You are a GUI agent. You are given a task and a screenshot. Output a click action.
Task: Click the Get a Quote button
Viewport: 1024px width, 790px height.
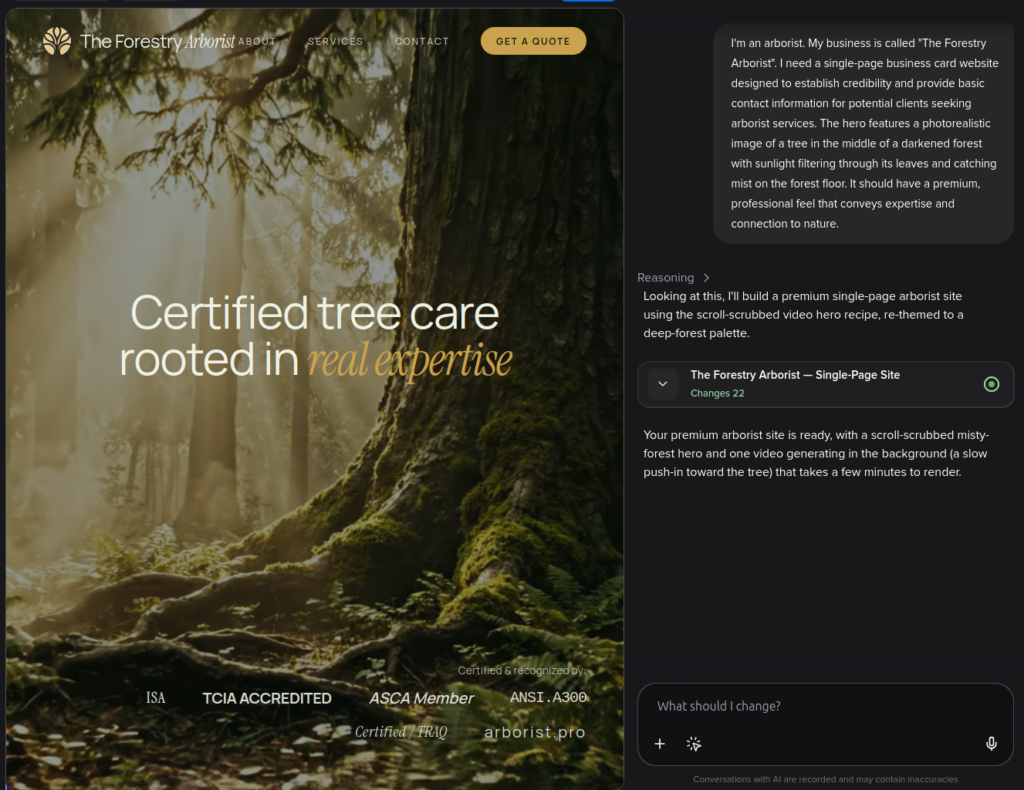click(x=533, y=41)
